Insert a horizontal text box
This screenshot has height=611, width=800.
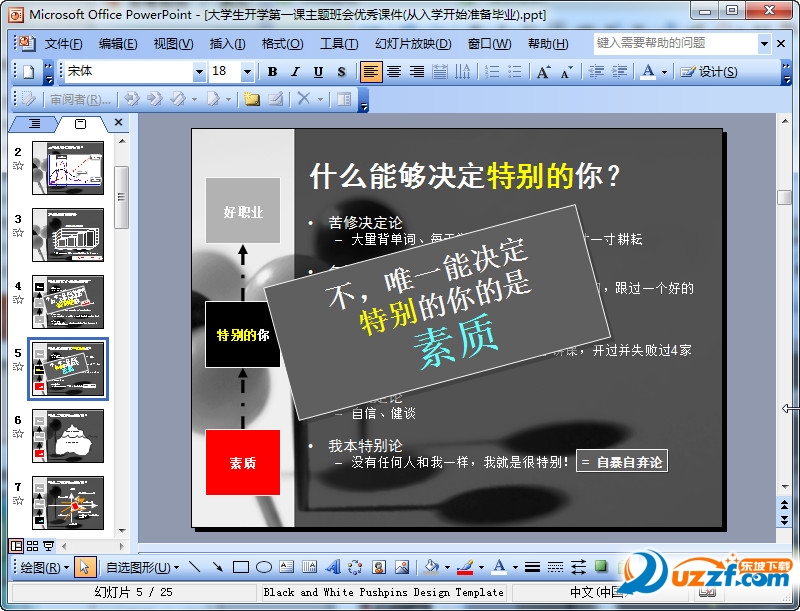click(x=287, y=567)
